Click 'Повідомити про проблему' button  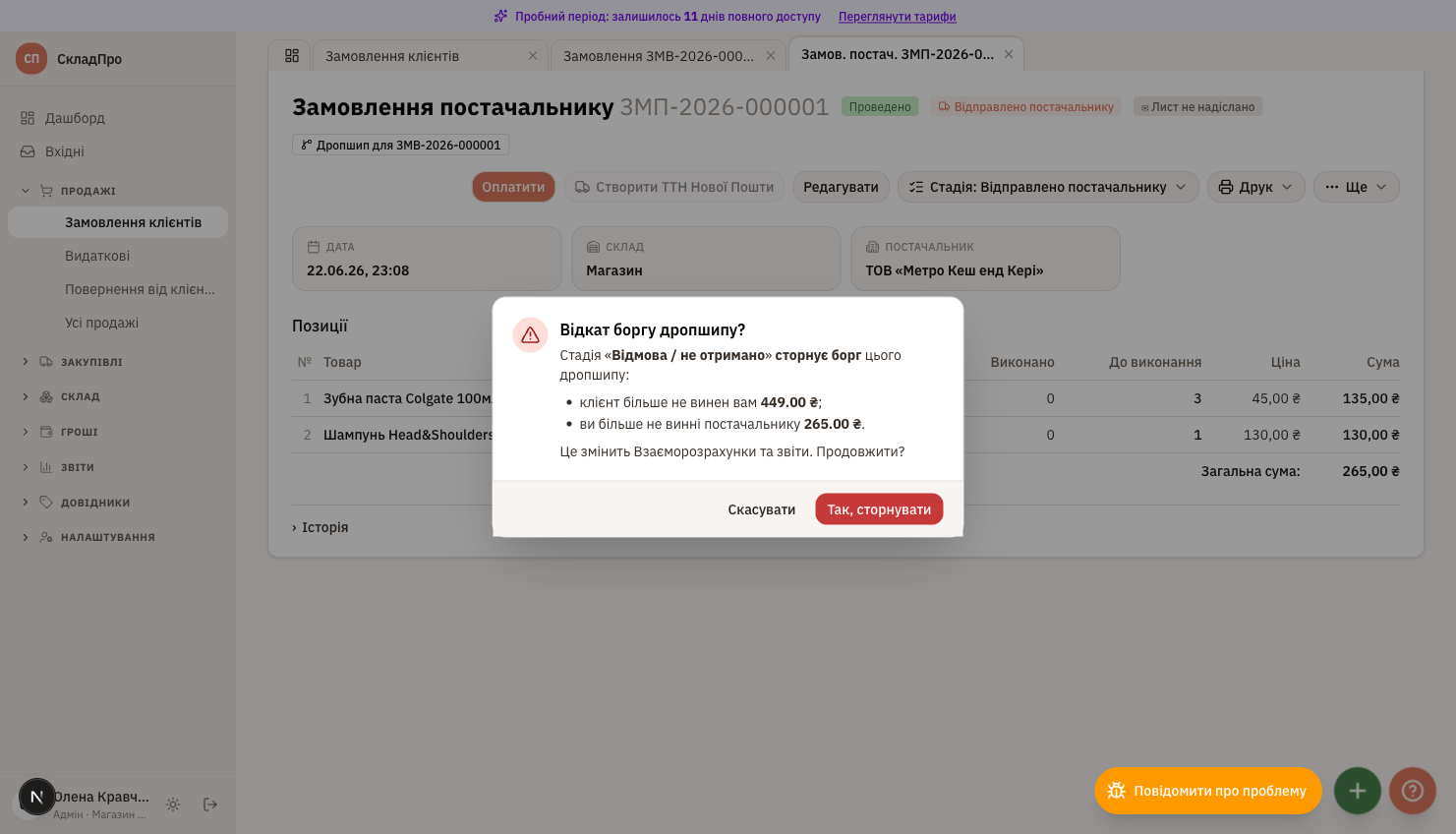(x=1208, y=791)
